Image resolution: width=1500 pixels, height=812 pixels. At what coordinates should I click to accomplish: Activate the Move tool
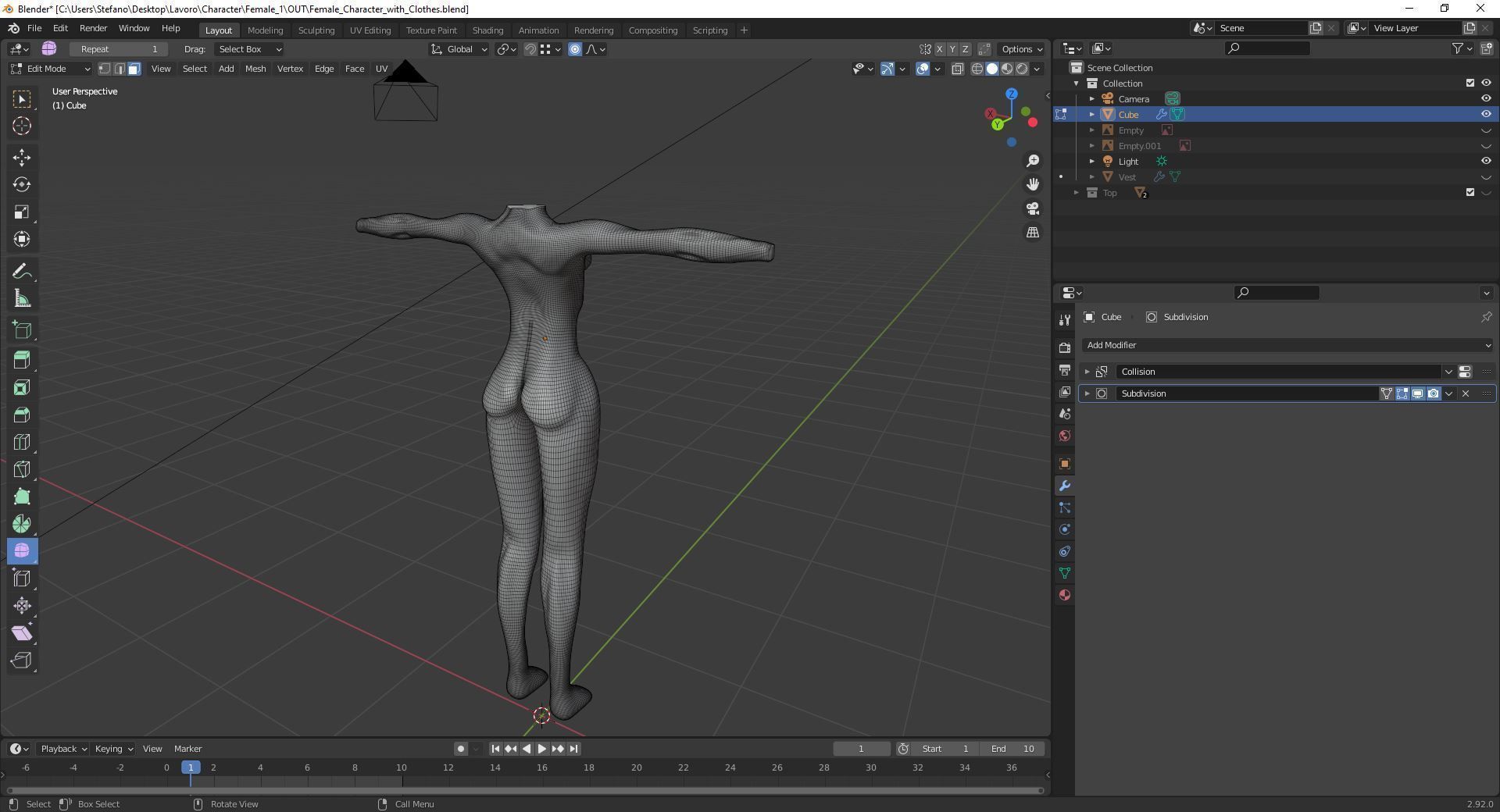[22, 158]
